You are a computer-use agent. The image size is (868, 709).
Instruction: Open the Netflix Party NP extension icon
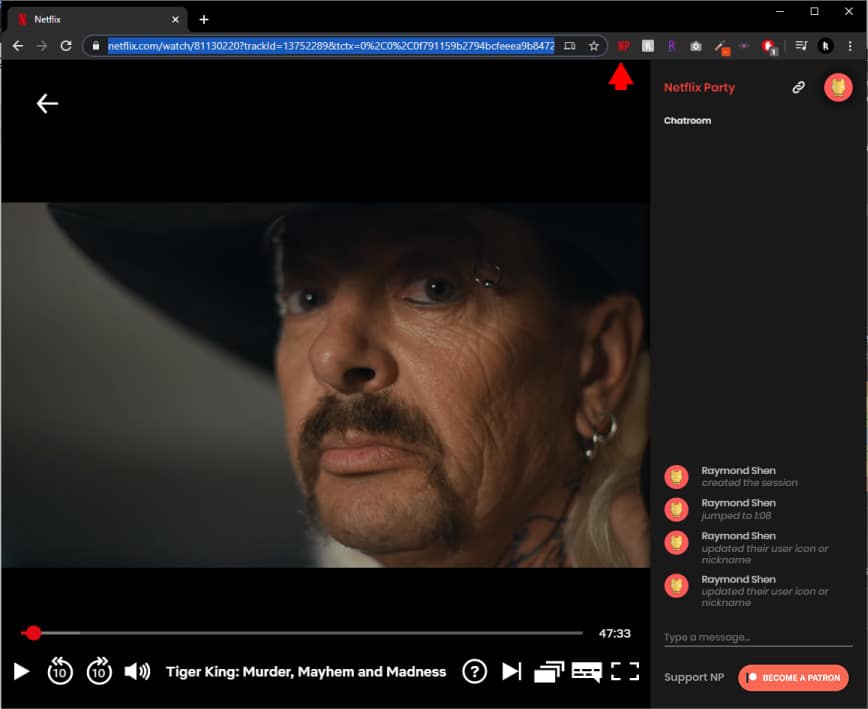pyautogui.click(x=624, y=45)
